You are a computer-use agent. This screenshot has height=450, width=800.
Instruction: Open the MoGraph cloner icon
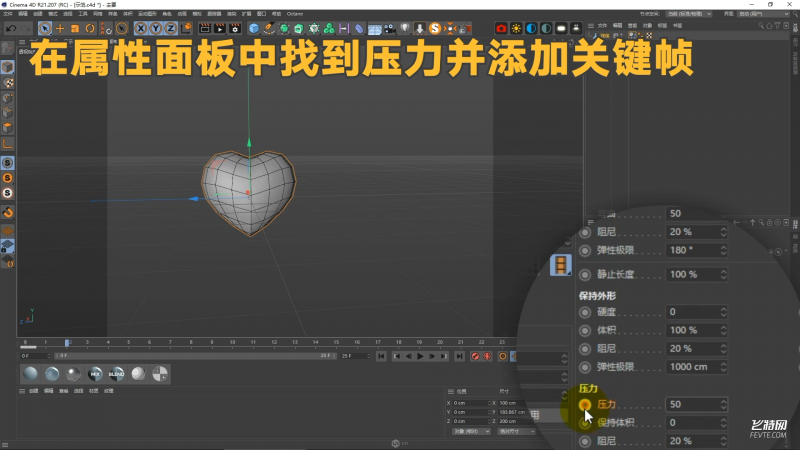tap(329, 29)
